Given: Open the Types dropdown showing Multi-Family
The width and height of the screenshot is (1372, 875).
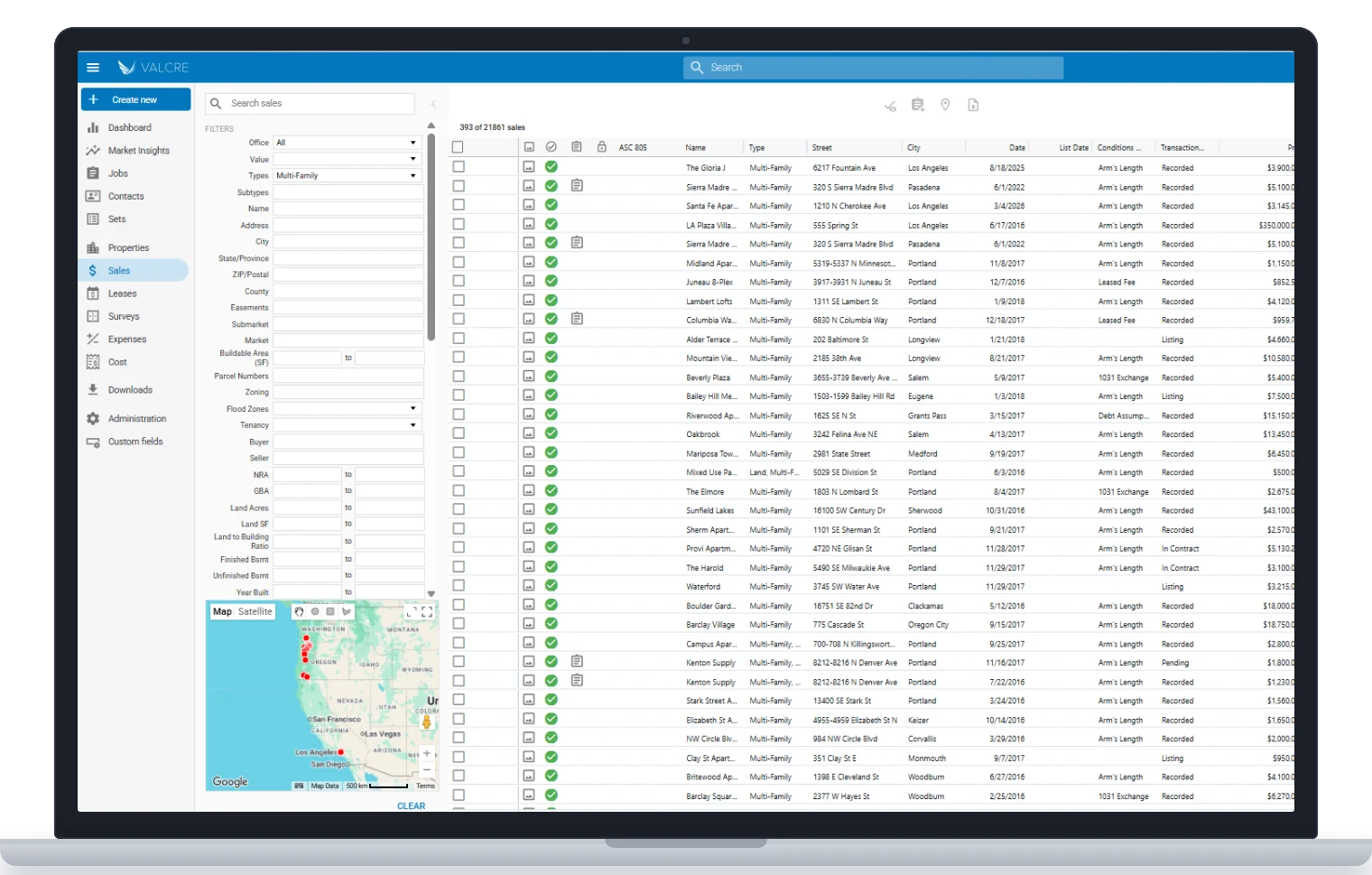Looking at the screenshot, I should (x=348, y=175).
